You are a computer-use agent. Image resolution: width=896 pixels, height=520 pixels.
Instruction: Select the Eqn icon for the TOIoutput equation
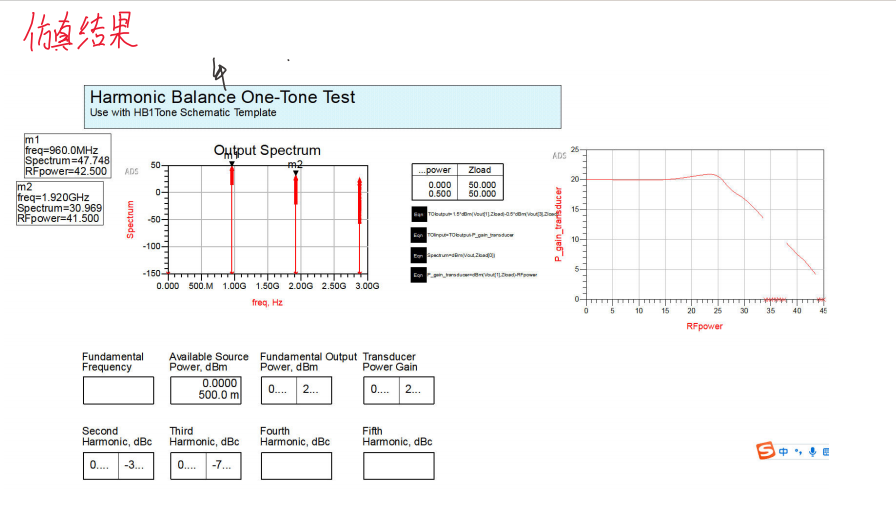(x=418, y=214)
